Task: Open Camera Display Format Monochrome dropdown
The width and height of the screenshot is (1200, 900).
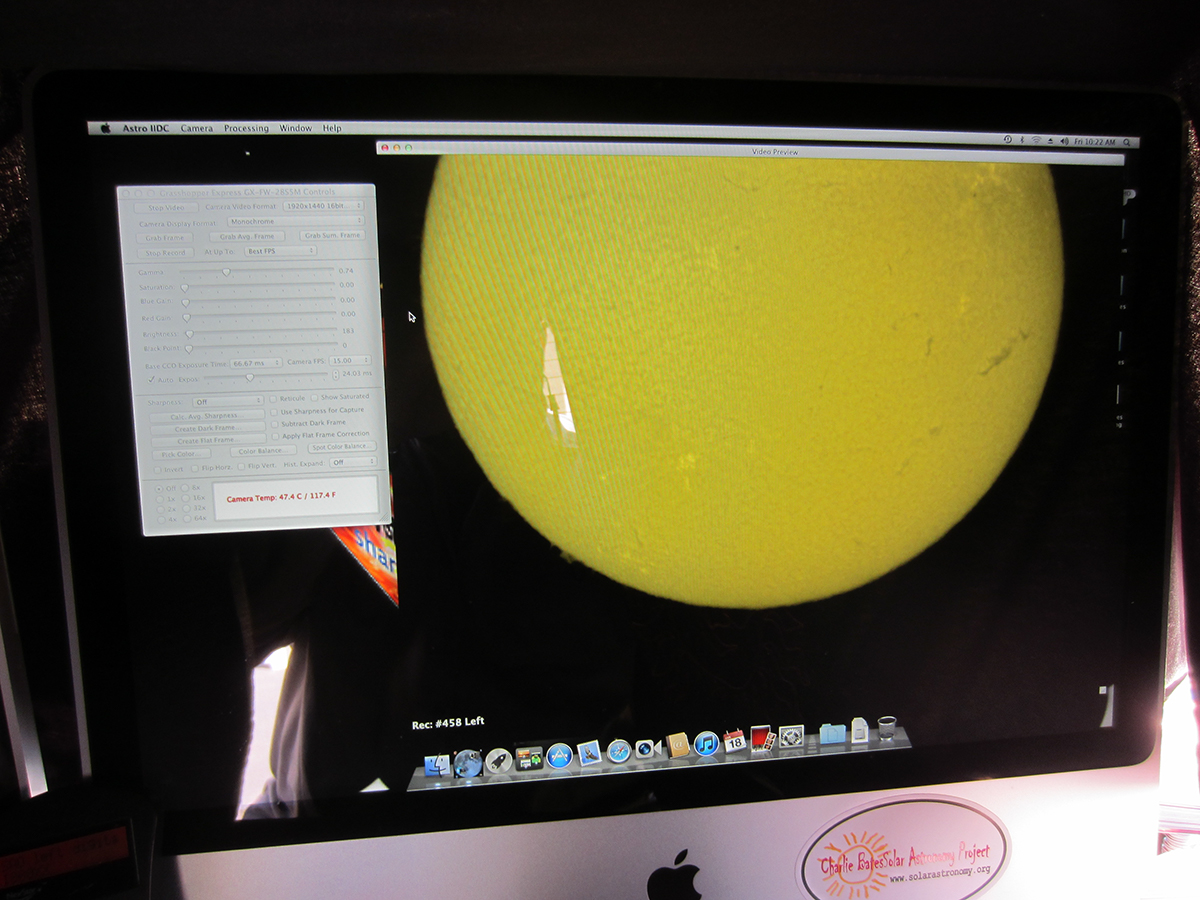Action: (295, 221)
